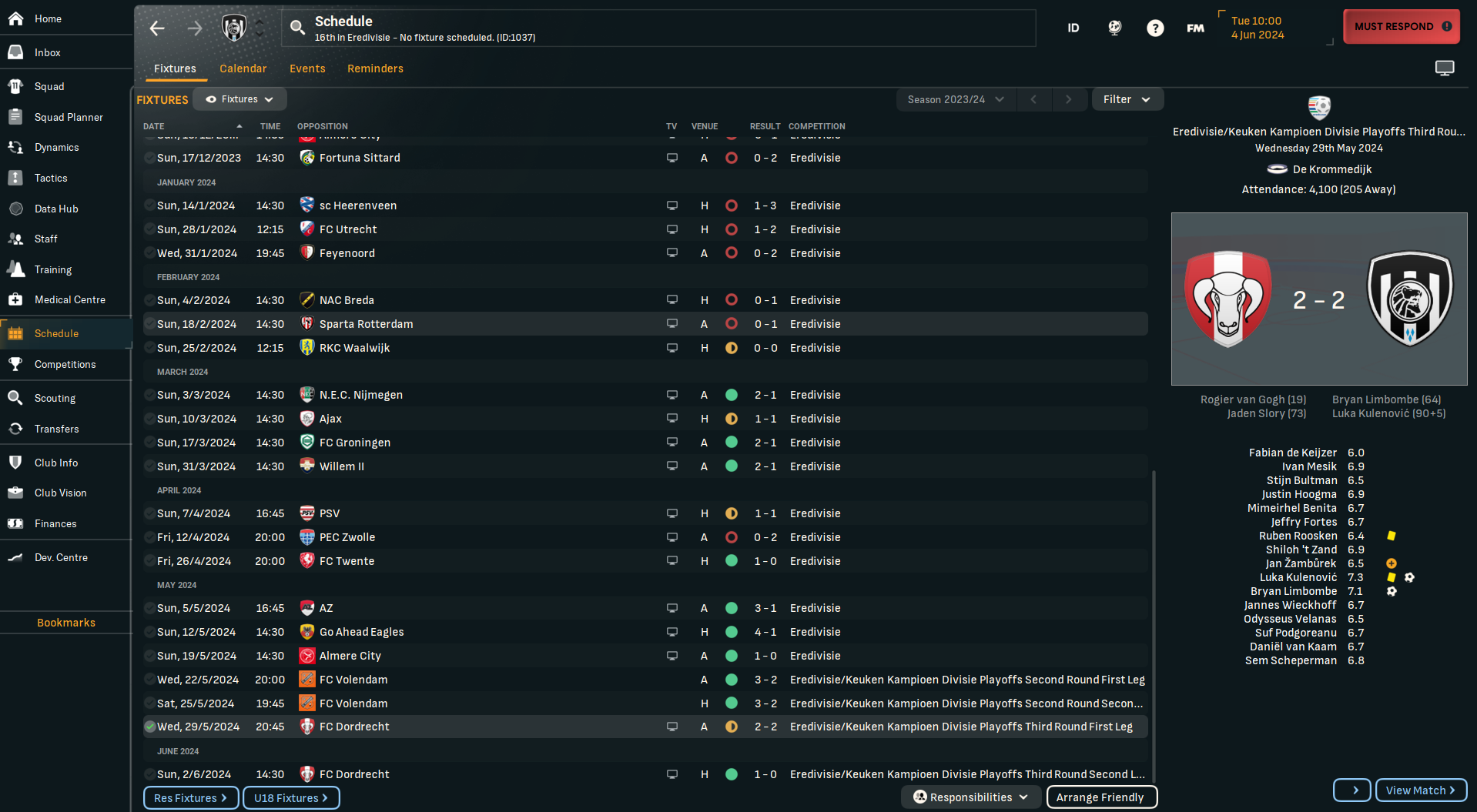Open Data Hub sidebar icon
Screen dimensions: 1477x812
click(15, 209)
